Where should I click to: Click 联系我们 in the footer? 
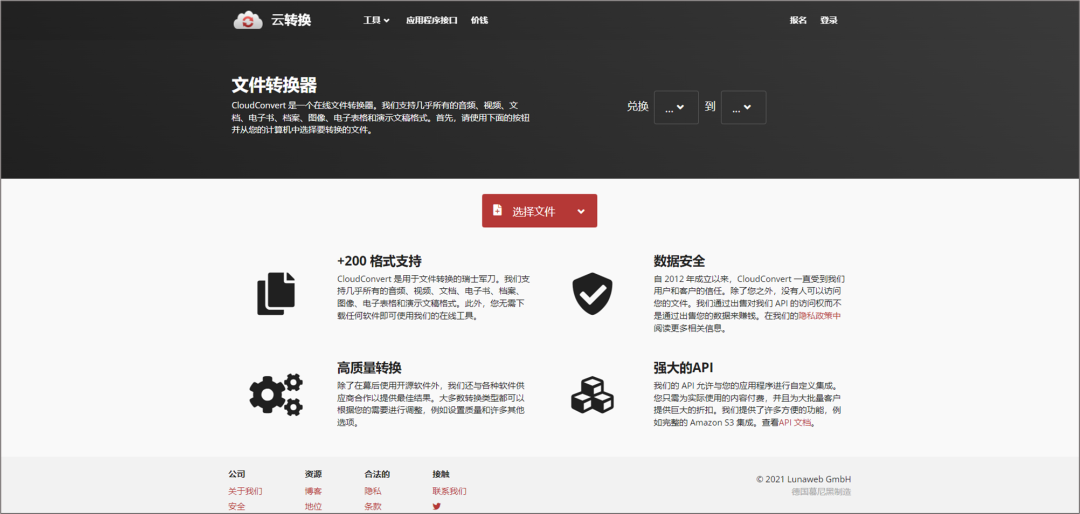click(x=449, y=491)
